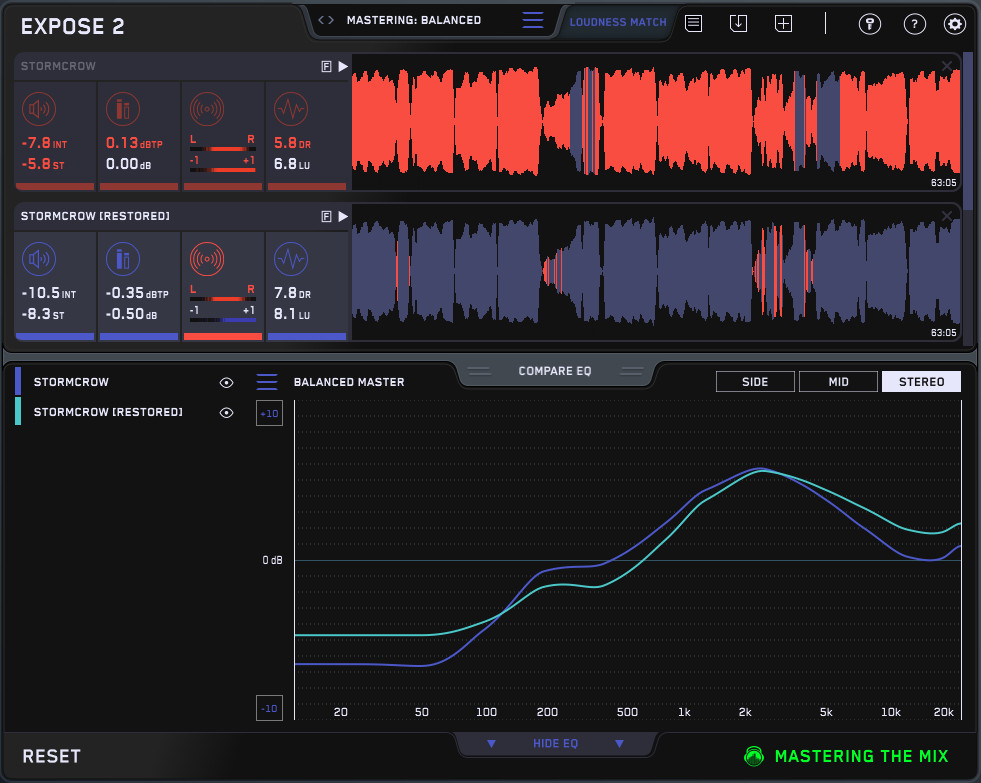Click the export/download icon in top toolbar

click(738, 24)
